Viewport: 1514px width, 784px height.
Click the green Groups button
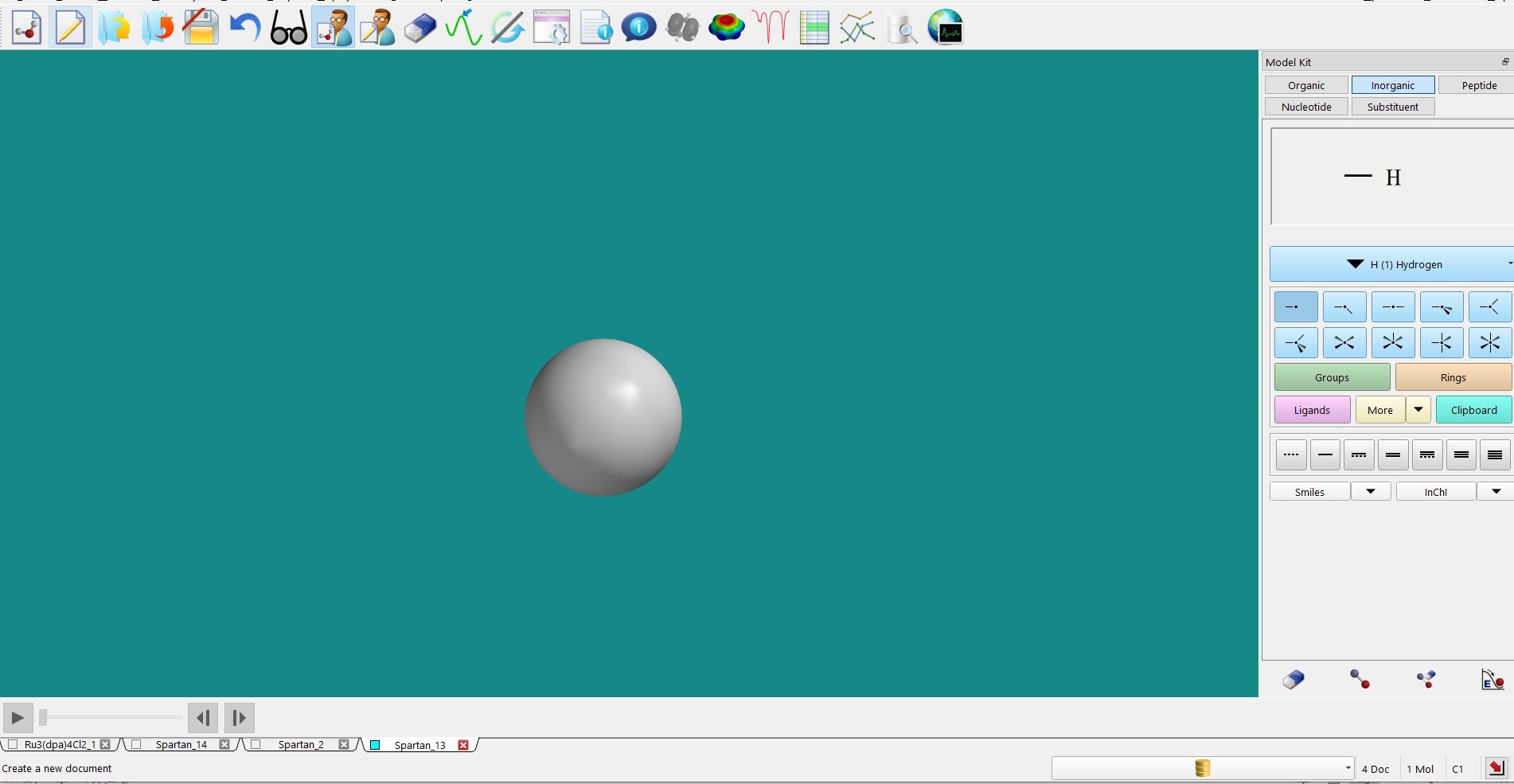click(1332, 377)
